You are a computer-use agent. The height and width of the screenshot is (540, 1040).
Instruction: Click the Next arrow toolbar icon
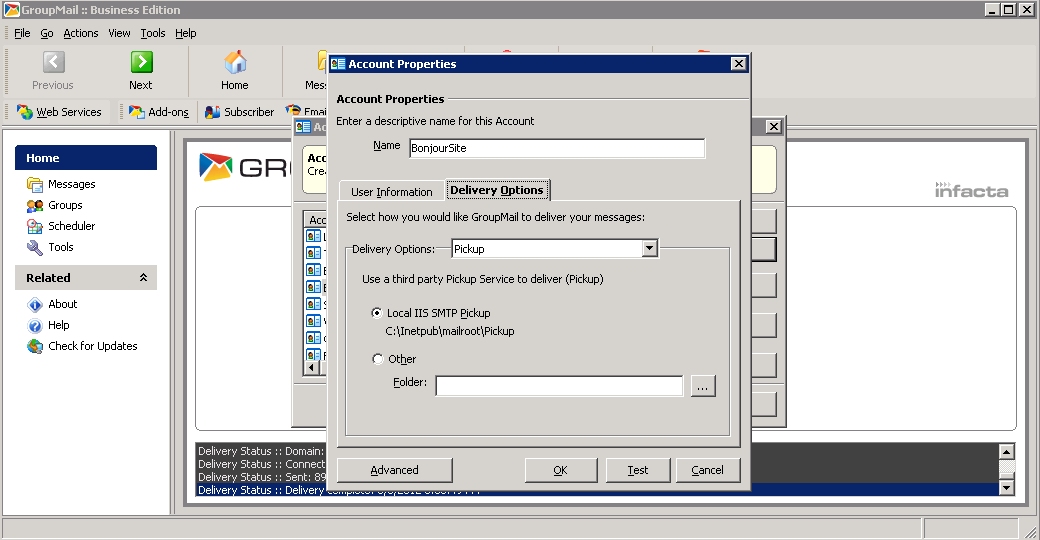click(x=141, y=63)
